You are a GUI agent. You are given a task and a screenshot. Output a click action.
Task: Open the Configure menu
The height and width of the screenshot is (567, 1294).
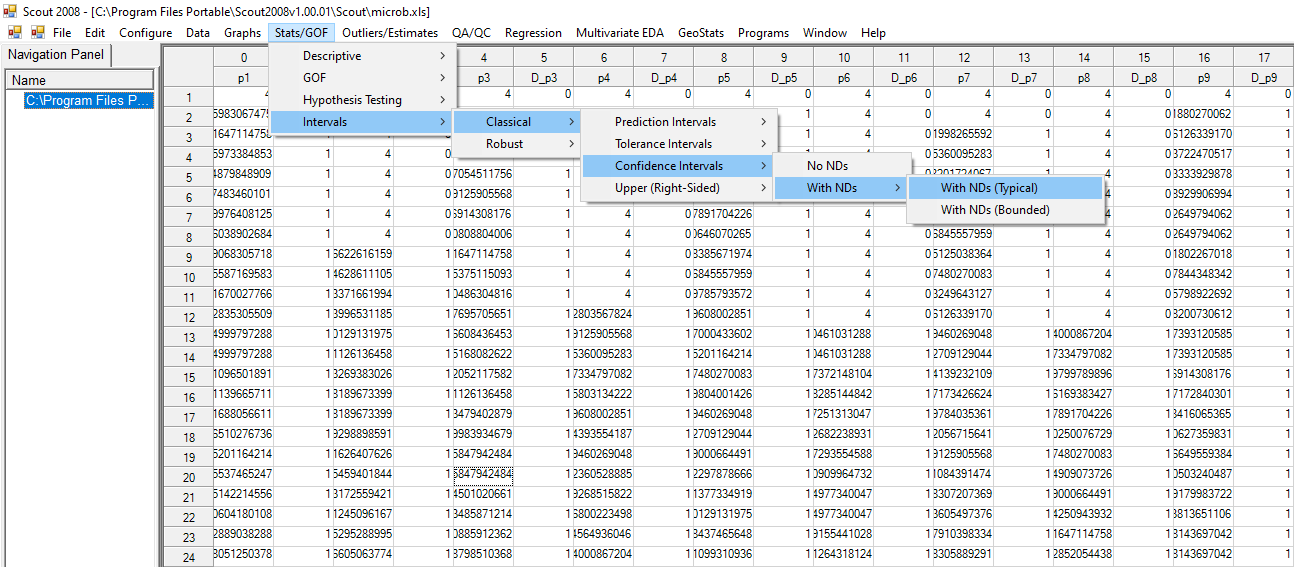(x=146, y=33)
